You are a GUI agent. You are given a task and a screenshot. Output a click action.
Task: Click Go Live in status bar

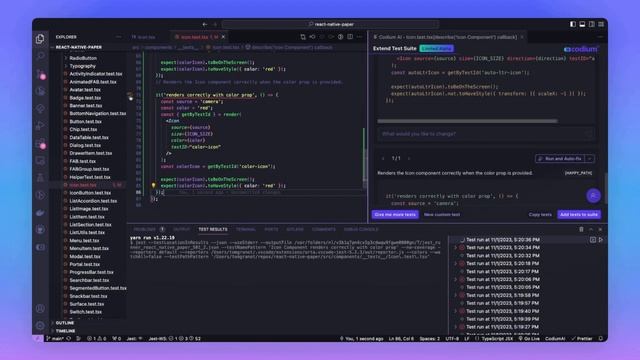(x=529, y=338)
